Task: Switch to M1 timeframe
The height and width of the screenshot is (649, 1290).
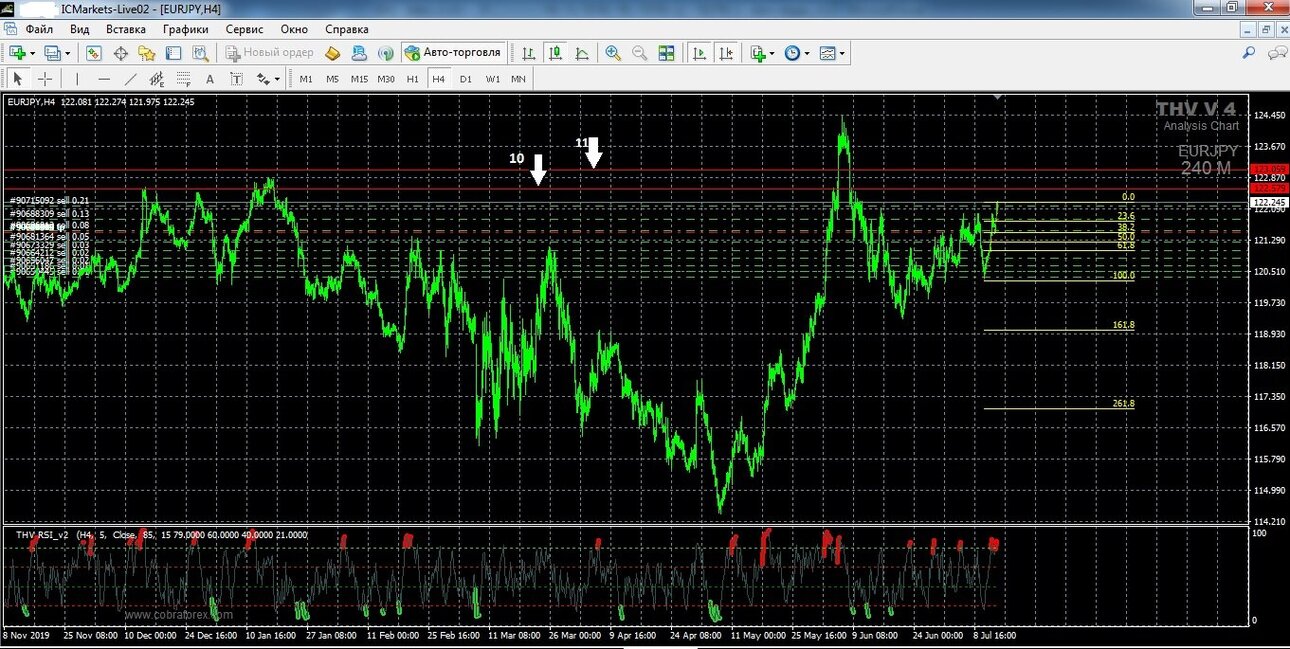Action: (306, 79)
